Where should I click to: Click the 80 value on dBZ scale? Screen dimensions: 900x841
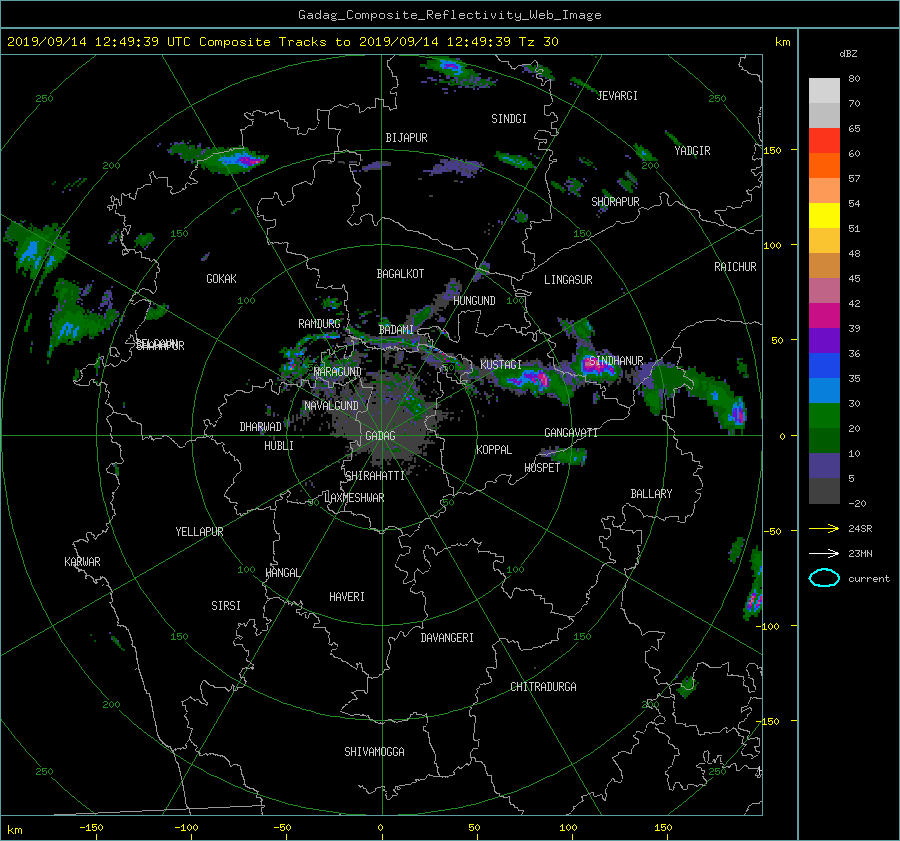pos(854,79)
